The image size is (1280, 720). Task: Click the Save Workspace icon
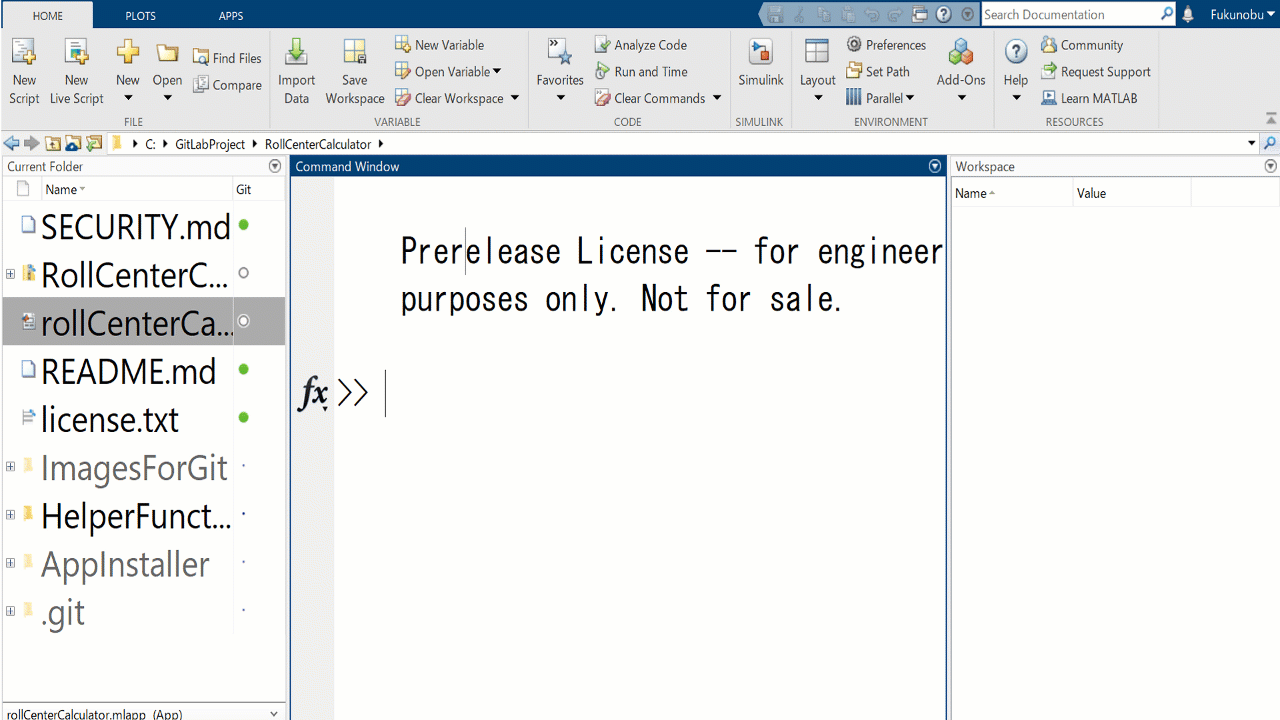pos(354,54)
